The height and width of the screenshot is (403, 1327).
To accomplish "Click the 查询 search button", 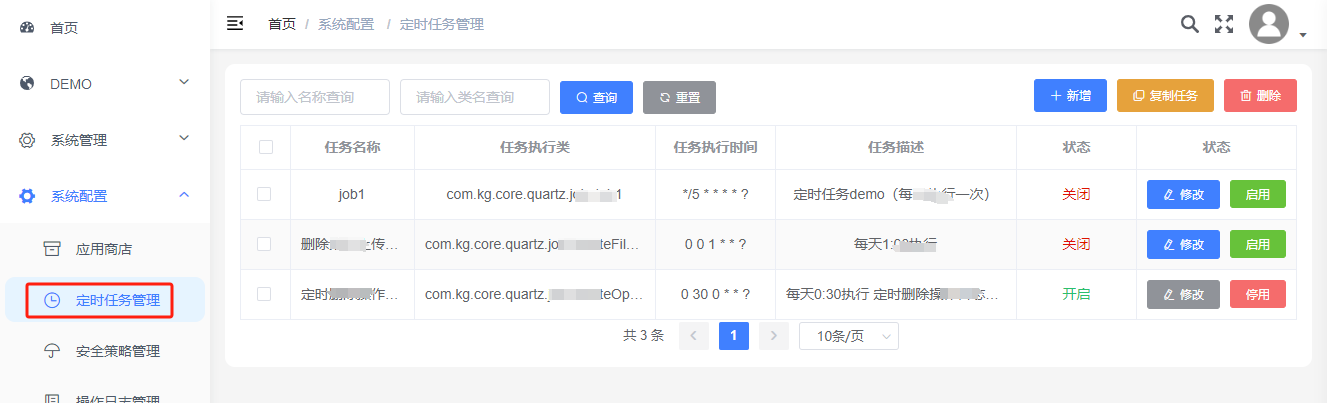I will click(596, 98).
